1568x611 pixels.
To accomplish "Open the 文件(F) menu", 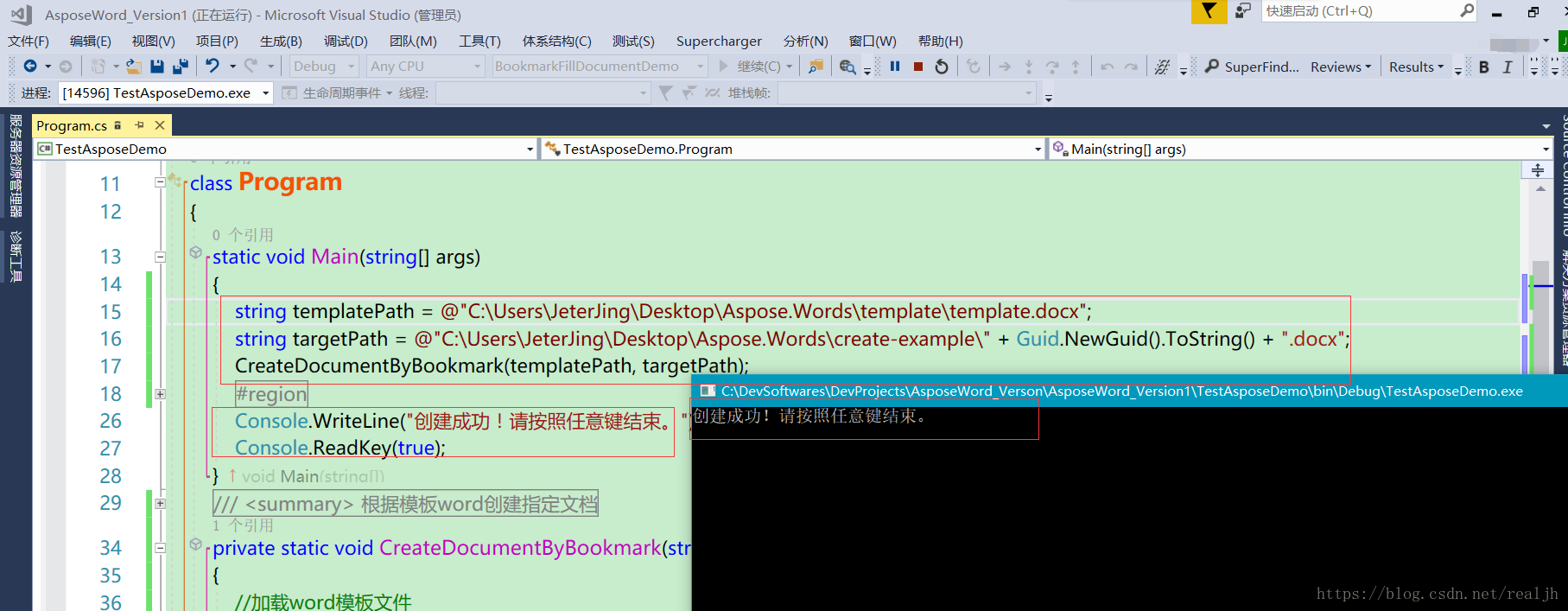I will point(29,41).
